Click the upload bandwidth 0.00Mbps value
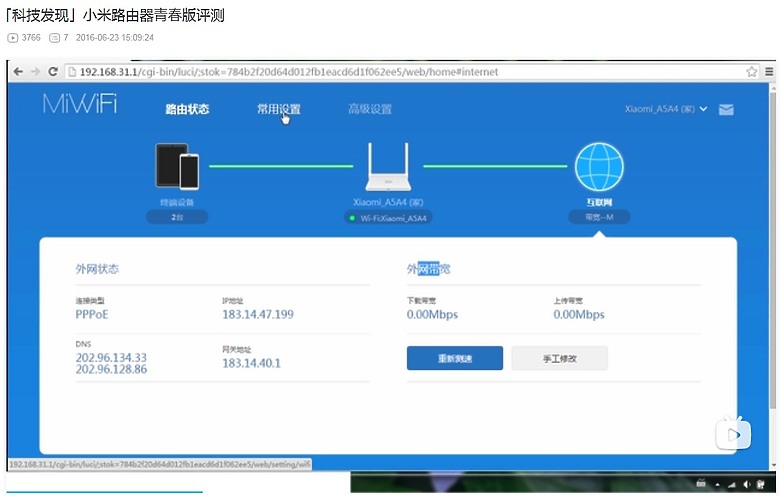The image size is (780, 496). (579, 314)
